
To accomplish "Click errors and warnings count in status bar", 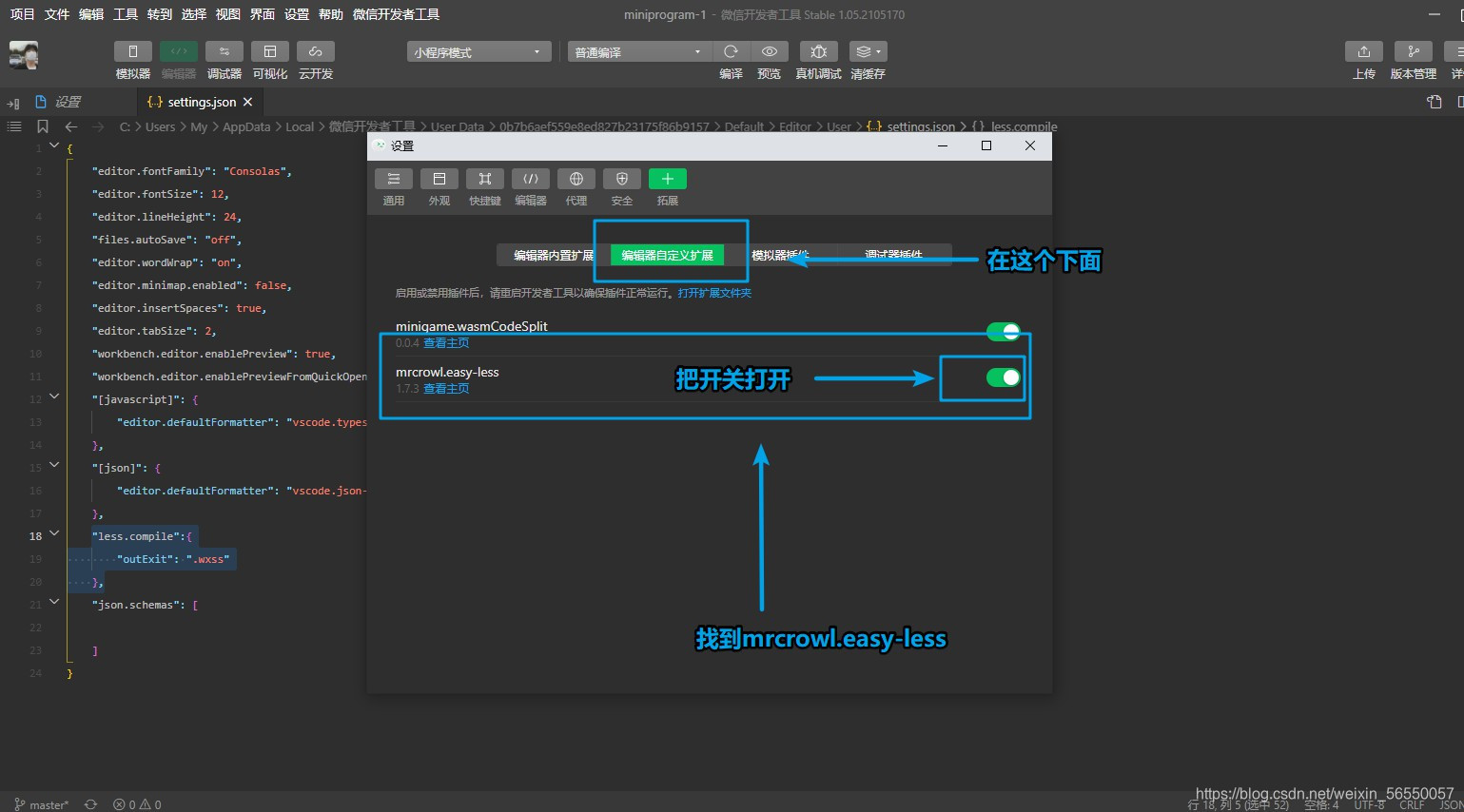I will tap(137, 804).
